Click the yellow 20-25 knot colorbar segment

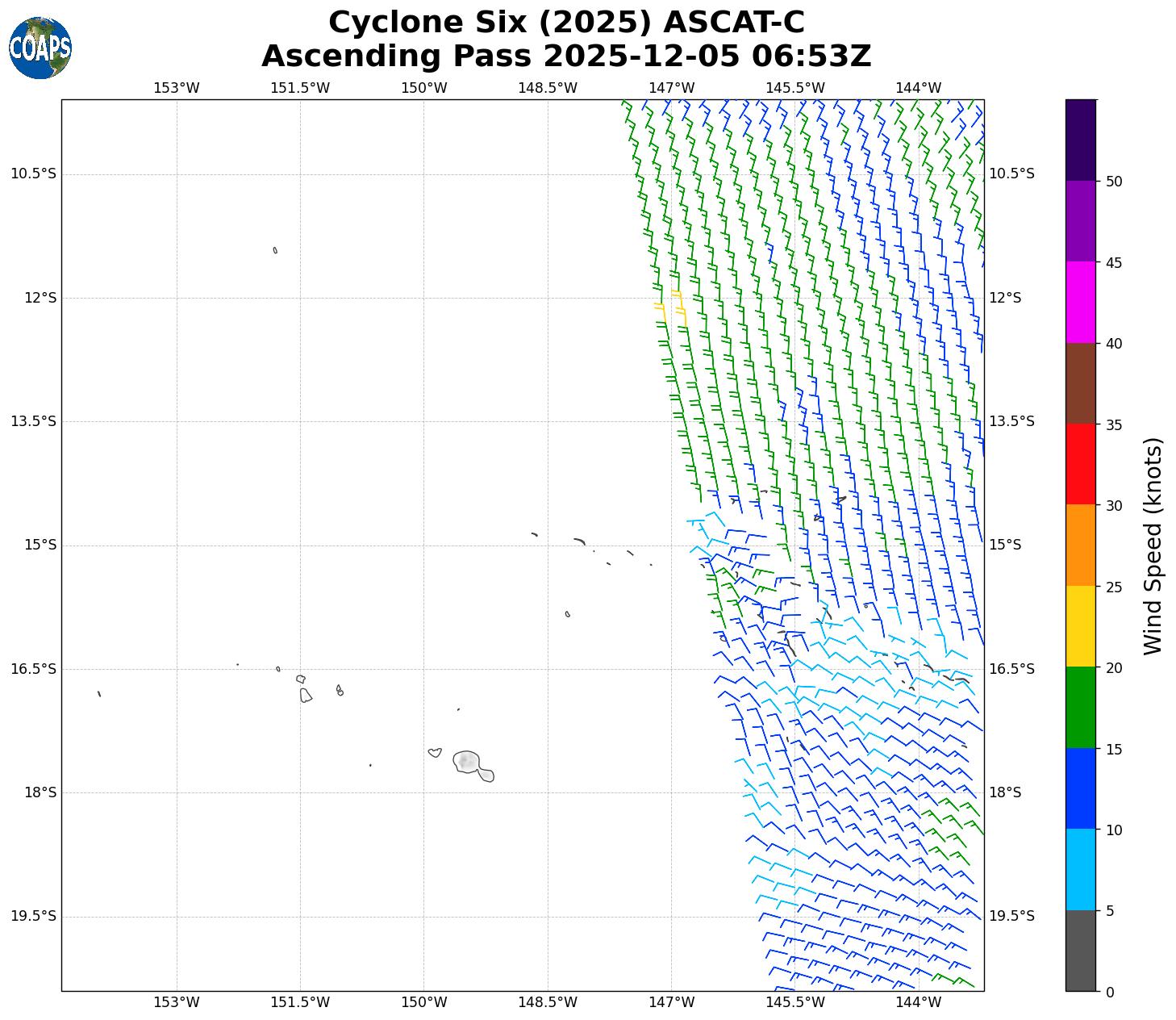click(x=1080, y=626)
